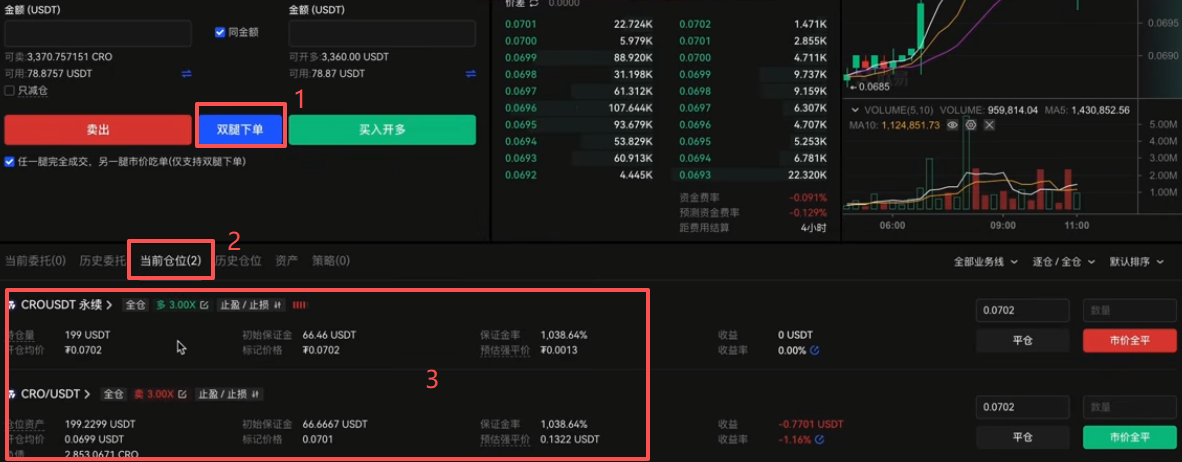Click info icon beside -1.16% 收益率

pyautogui.click(x=819, y=439)
